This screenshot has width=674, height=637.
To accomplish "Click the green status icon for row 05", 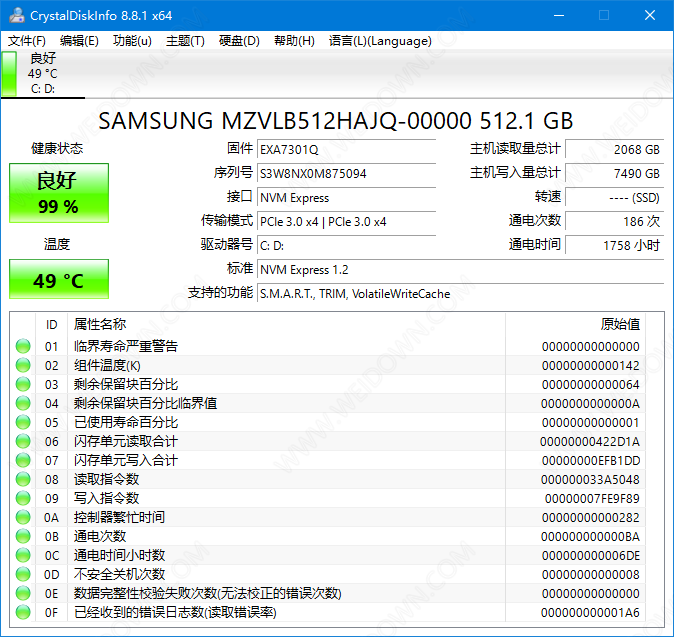I will pyautogui.click(x=23, y=422).
